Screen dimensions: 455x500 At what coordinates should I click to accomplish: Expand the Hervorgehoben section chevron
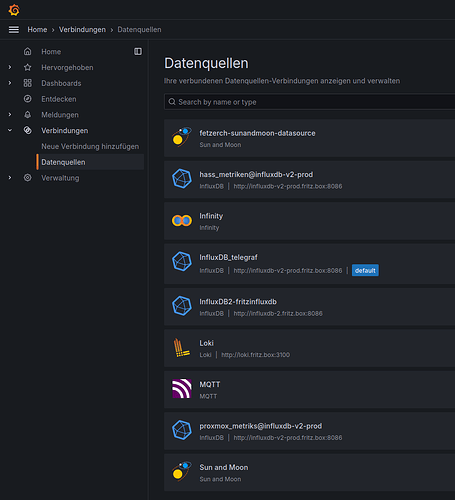point(10,67)
